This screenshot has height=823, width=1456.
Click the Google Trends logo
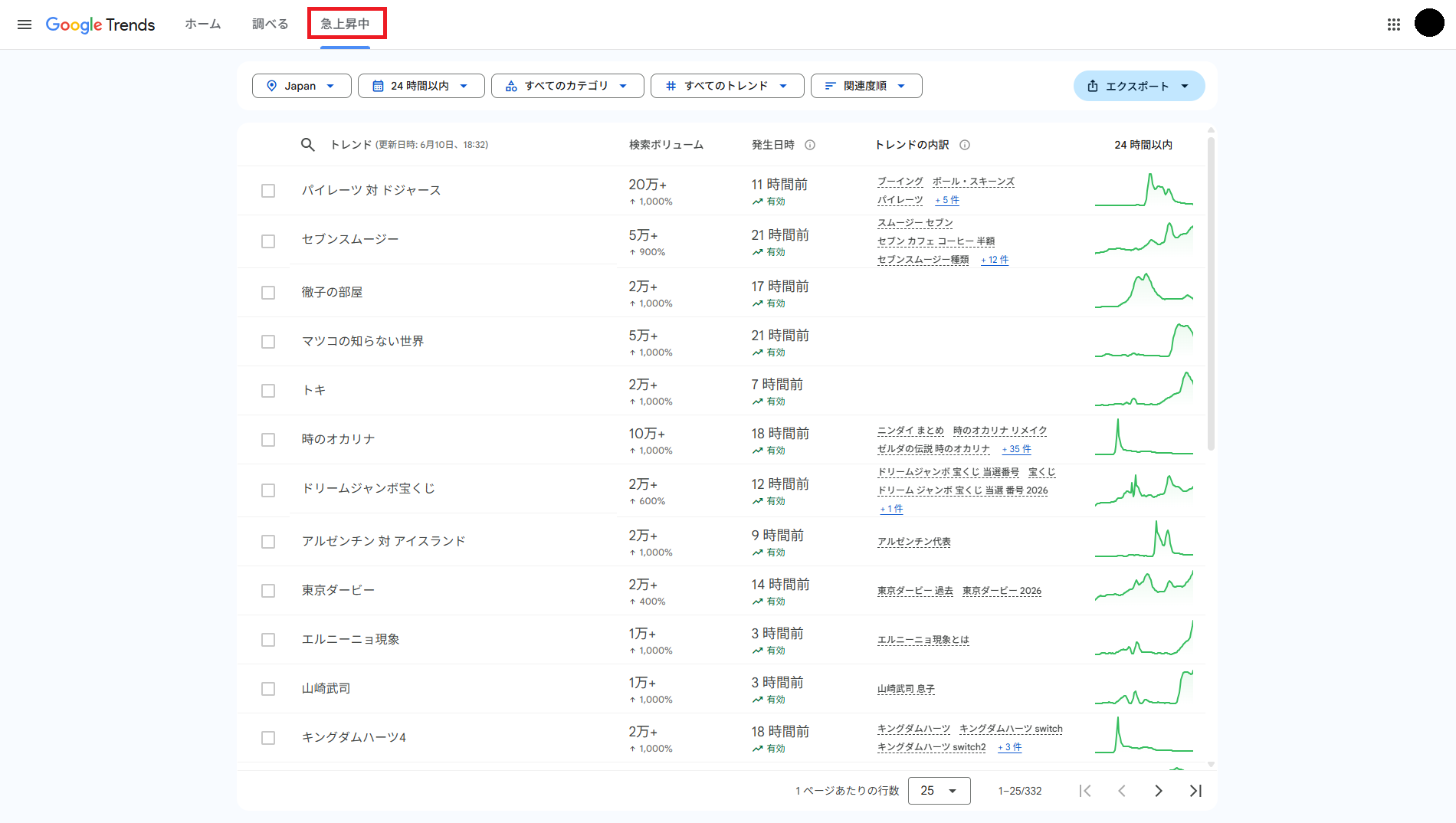tap(100, 25)
